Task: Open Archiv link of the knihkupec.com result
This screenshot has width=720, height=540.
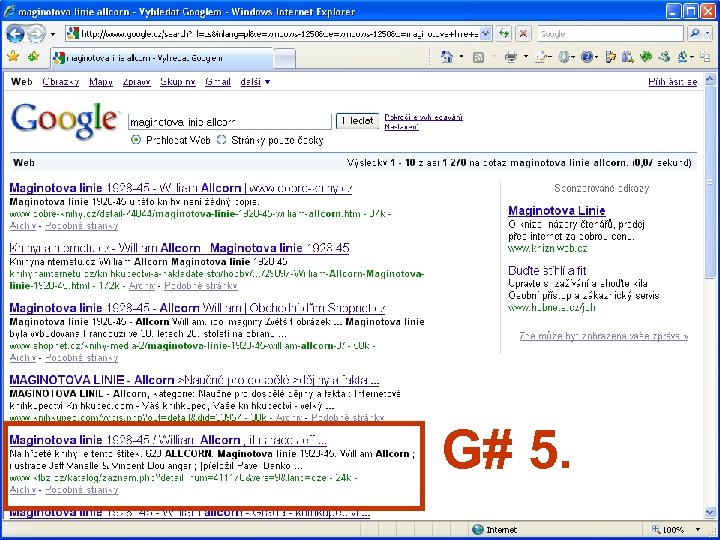Action: (289, 417)
